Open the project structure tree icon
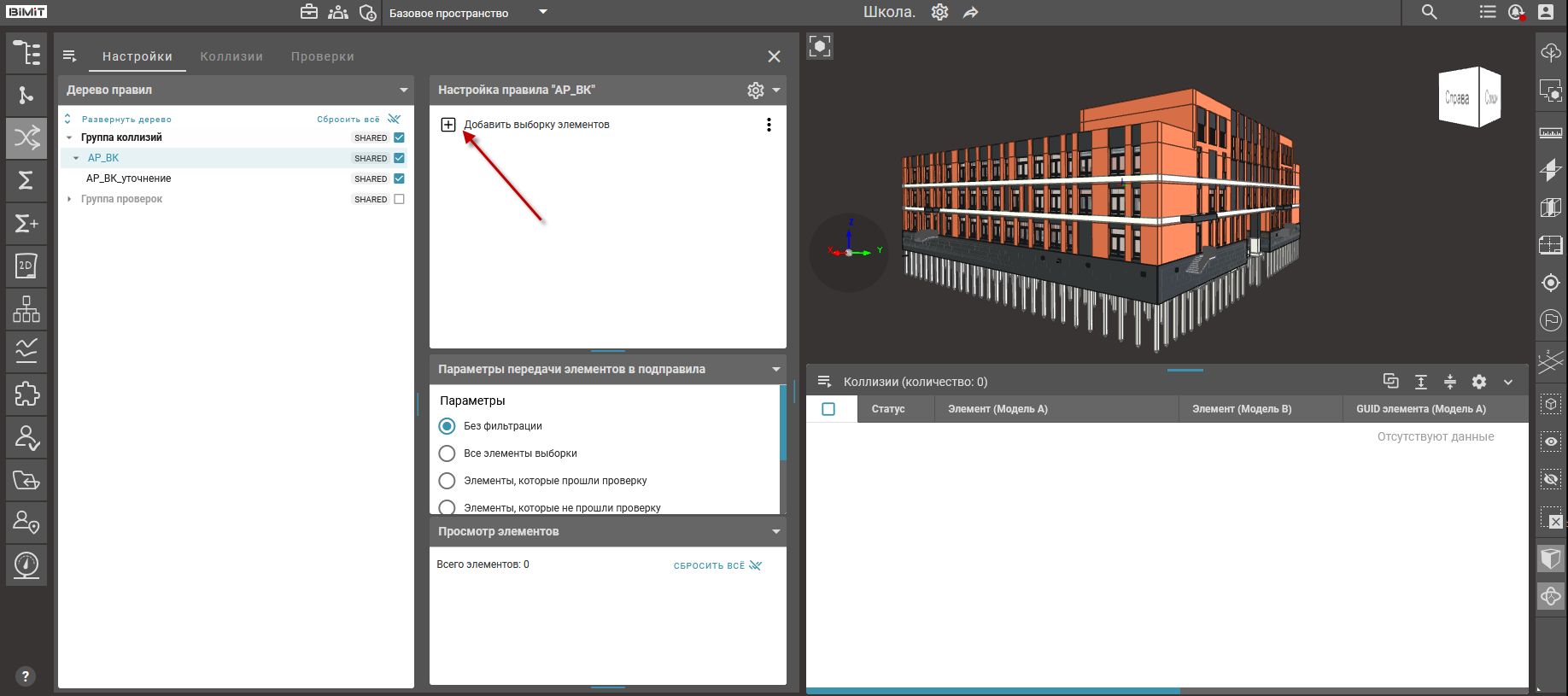The image size is (1568, 696). [x=26, y=53]
